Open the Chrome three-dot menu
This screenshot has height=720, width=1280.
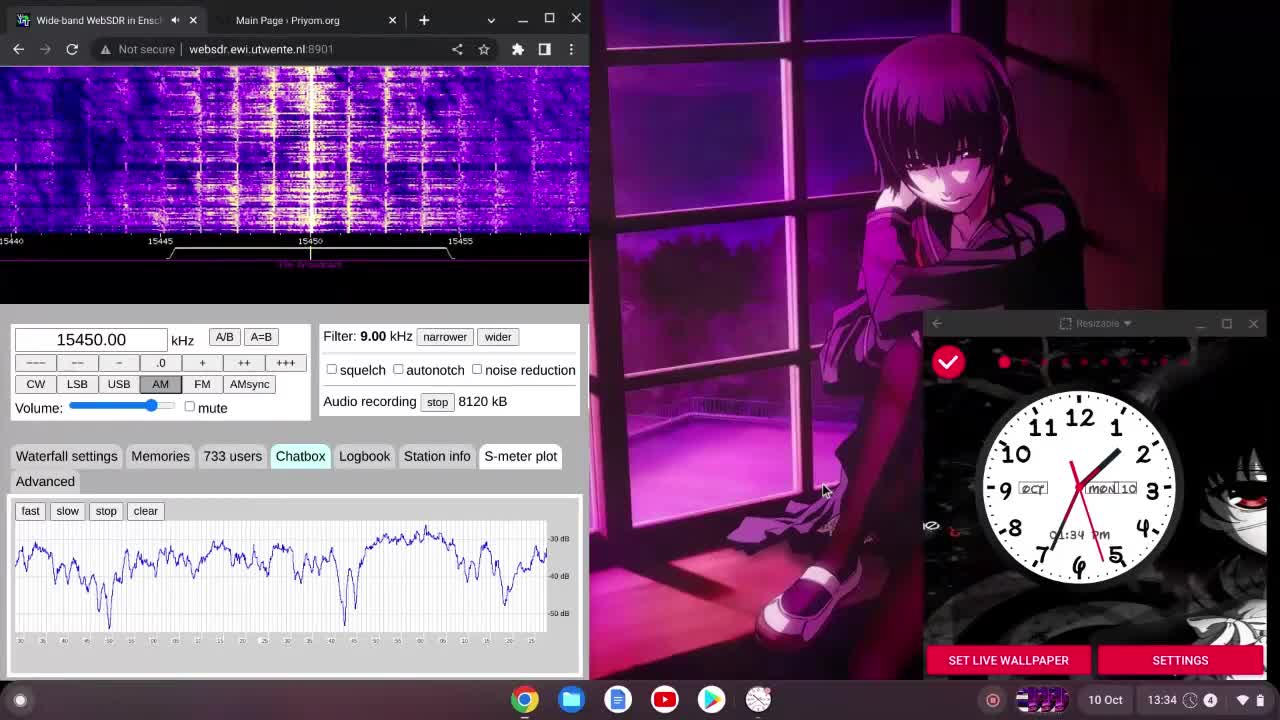coord(571,49)
